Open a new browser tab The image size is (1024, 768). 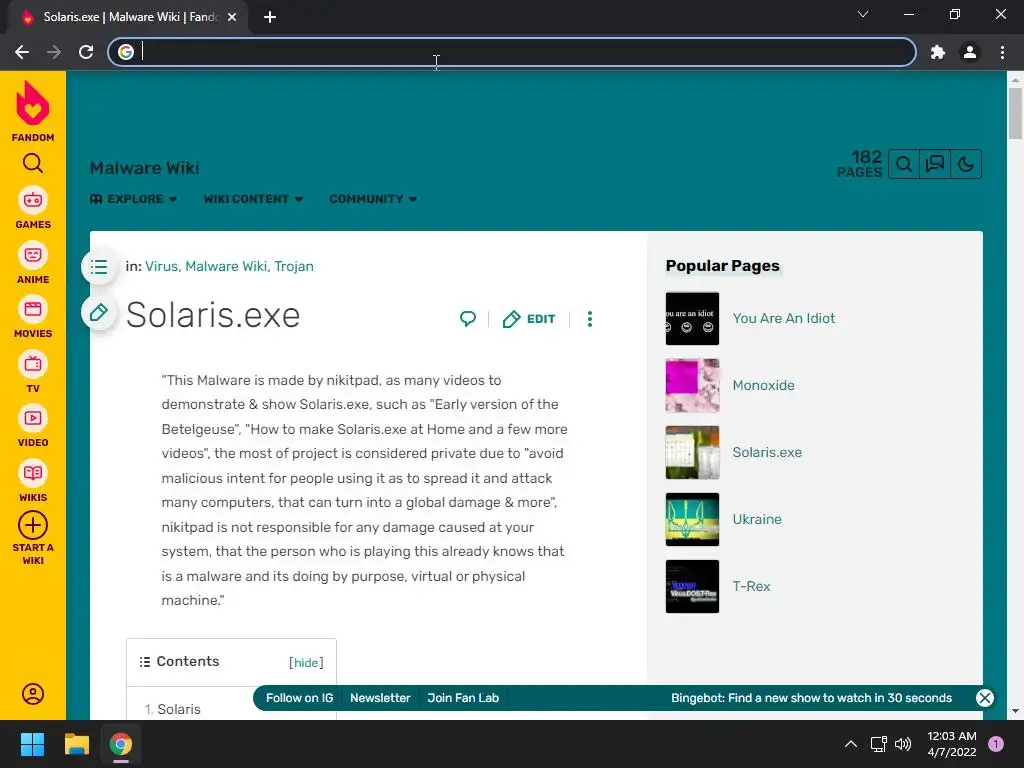[x=270, y=17]
